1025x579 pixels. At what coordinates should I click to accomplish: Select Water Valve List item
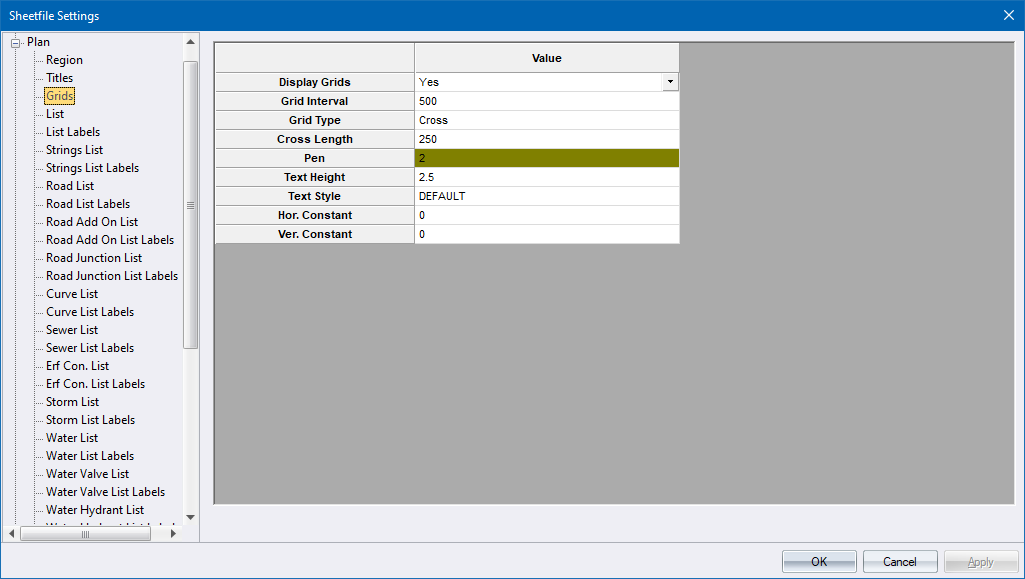[87, 474]
